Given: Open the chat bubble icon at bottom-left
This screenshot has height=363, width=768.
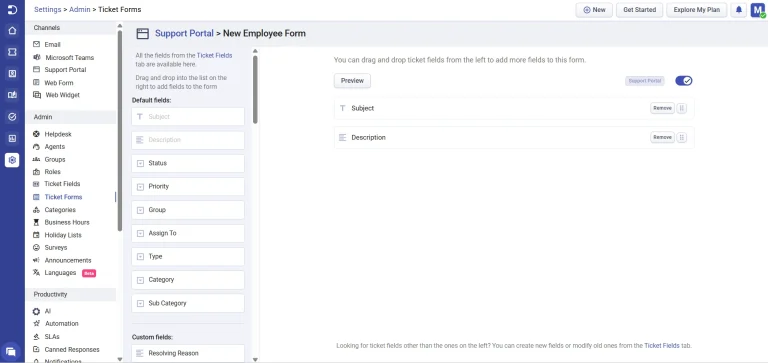Looking at the screenshot, I should [x=11, y=351].
